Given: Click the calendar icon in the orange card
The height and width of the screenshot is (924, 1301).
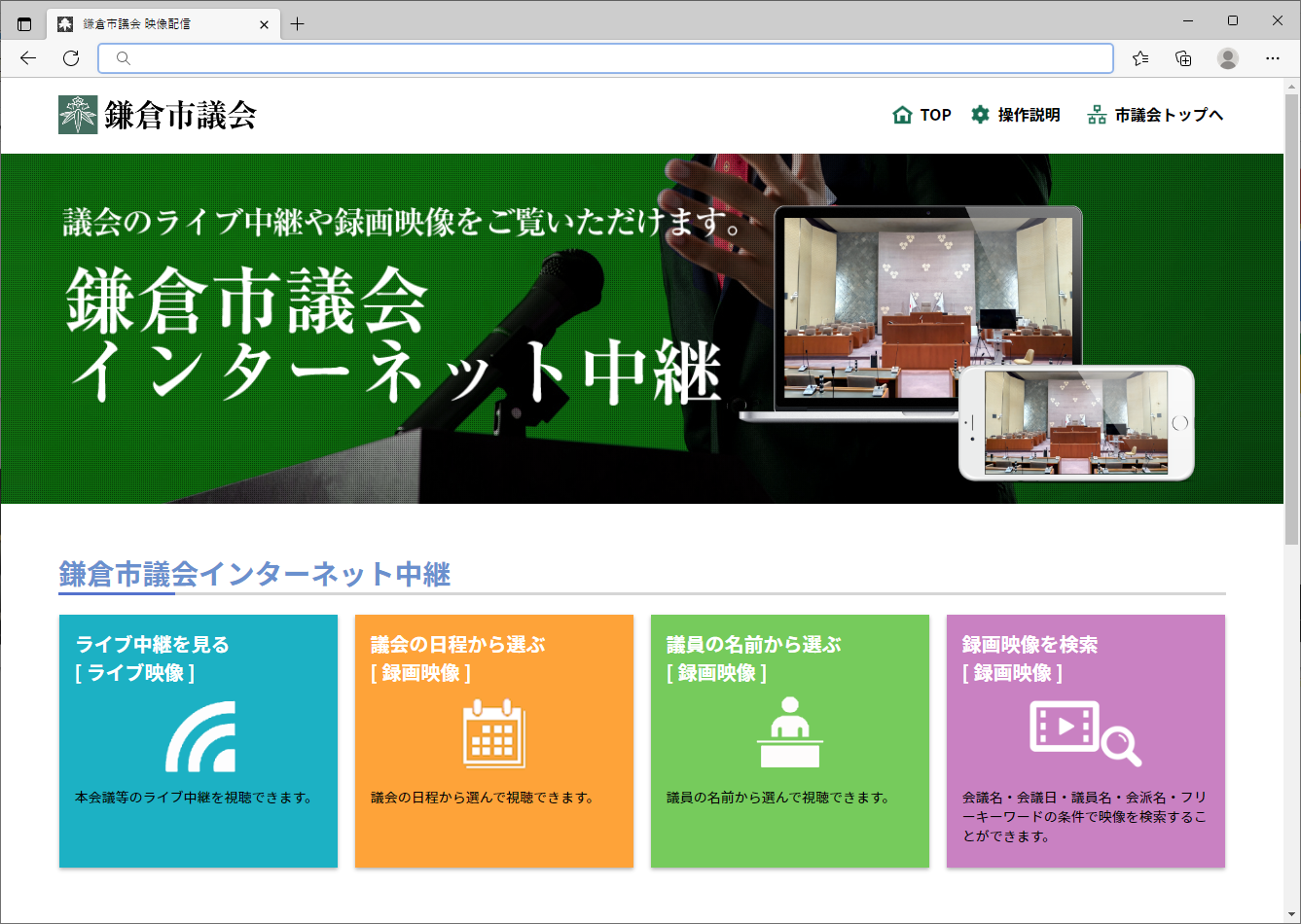Looking at the screenshot, I should point(494,733).
